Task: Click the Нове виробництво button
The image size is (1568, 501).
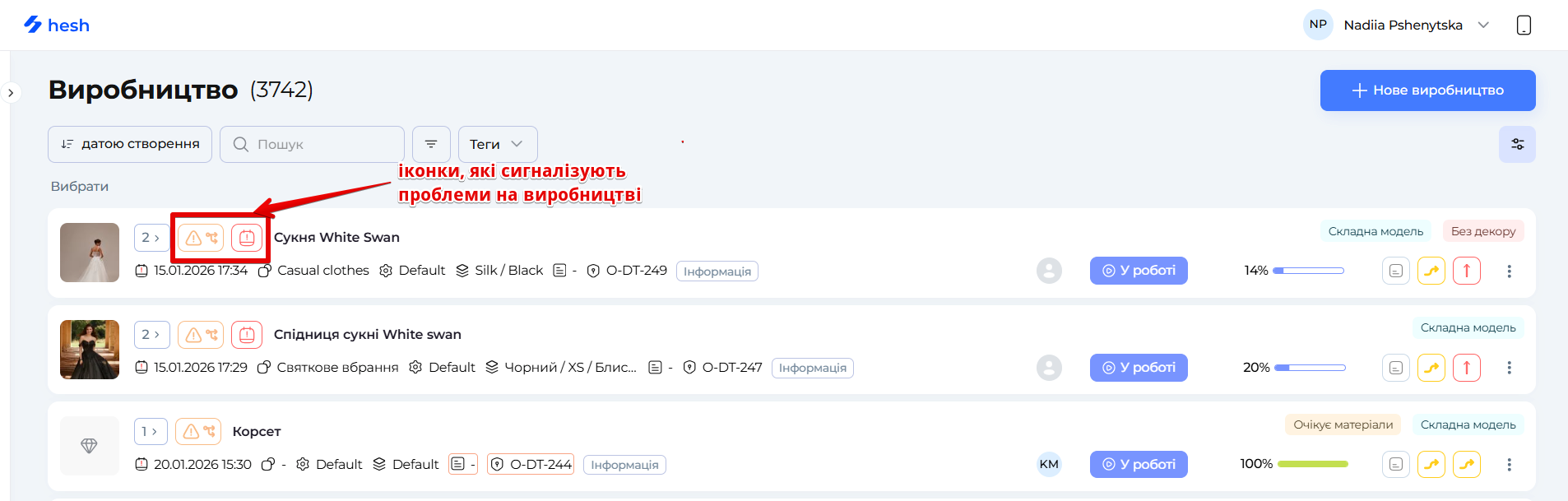Action: point(1427,90)
